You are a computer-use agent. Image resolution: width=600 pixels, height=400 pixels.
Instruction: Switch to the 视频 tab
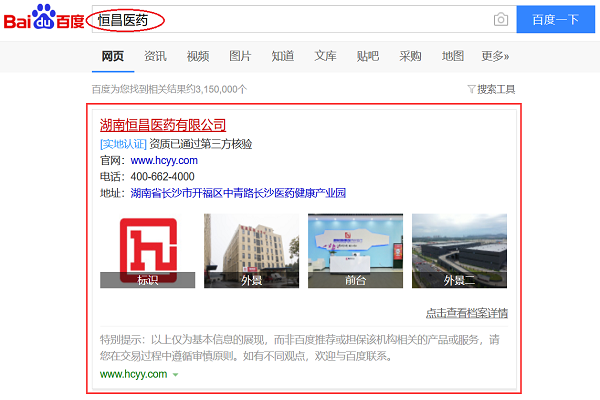(x=198, y=56)
